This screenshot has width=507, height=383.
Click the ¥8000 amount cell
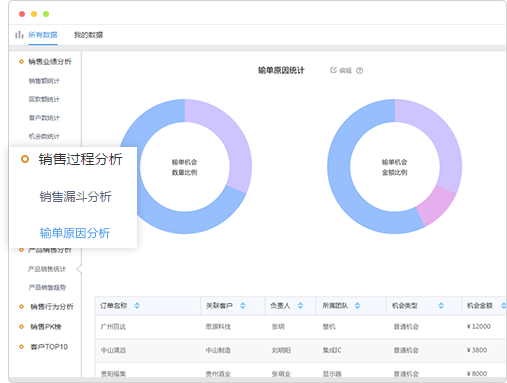[477, 373]
